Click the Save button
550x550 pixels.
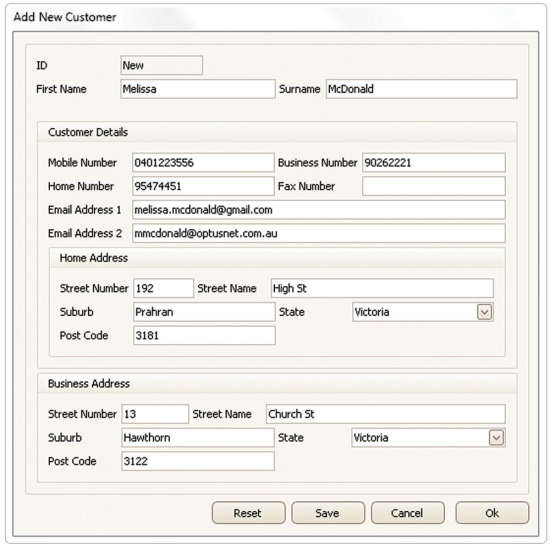pos(328,513)
